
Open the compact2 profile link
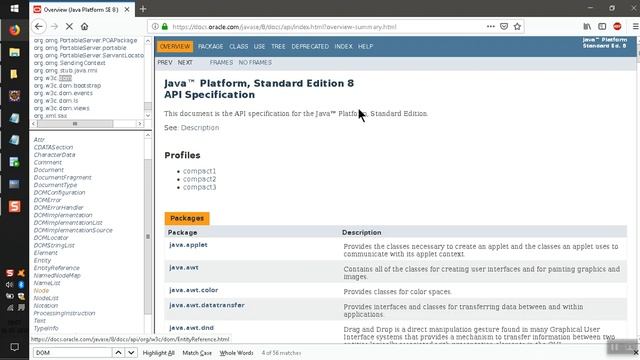pos(199,179)
